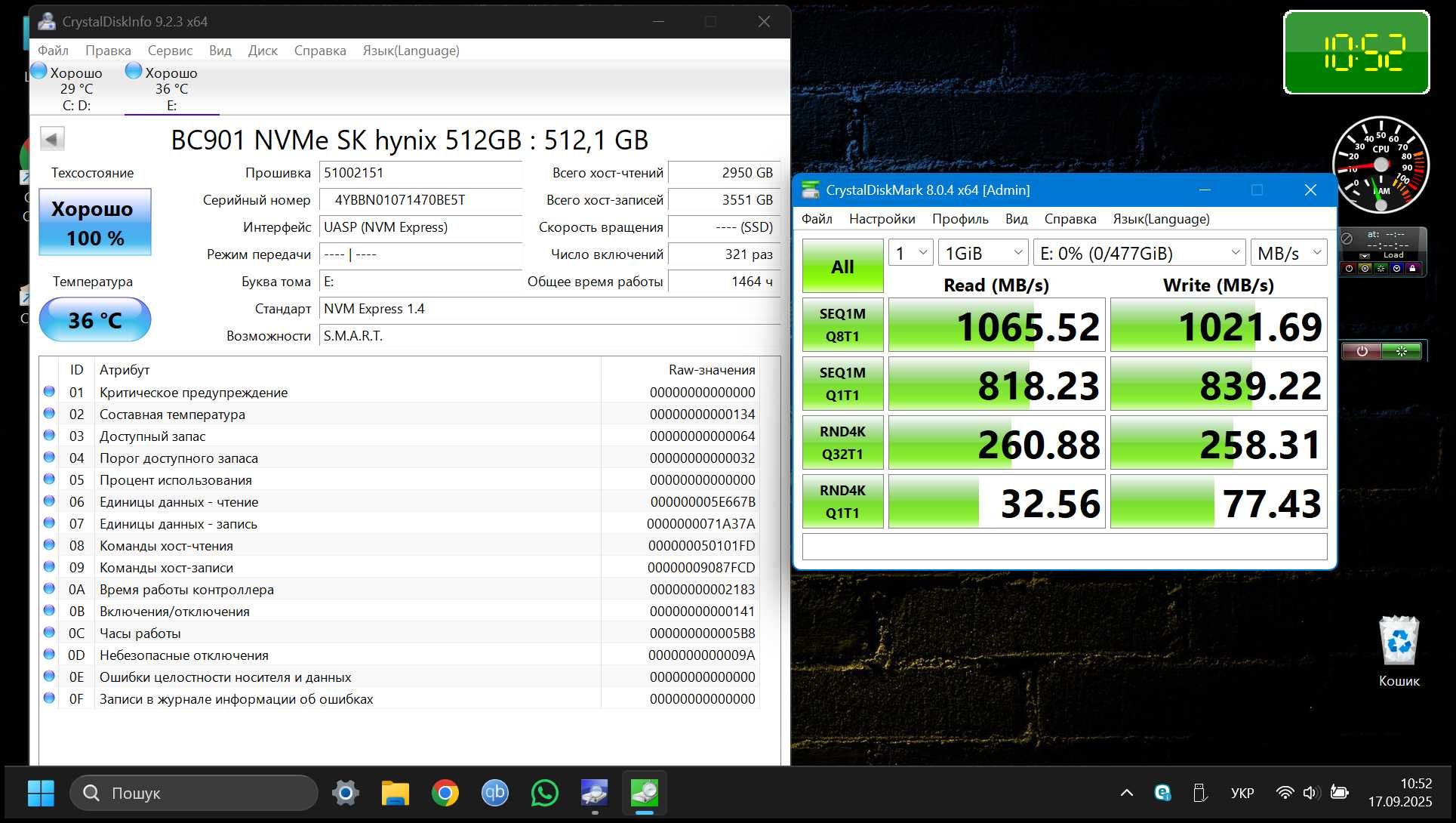
Task: Click the empty comment field in CrystalDiskMark
Action: point(1064,547)
